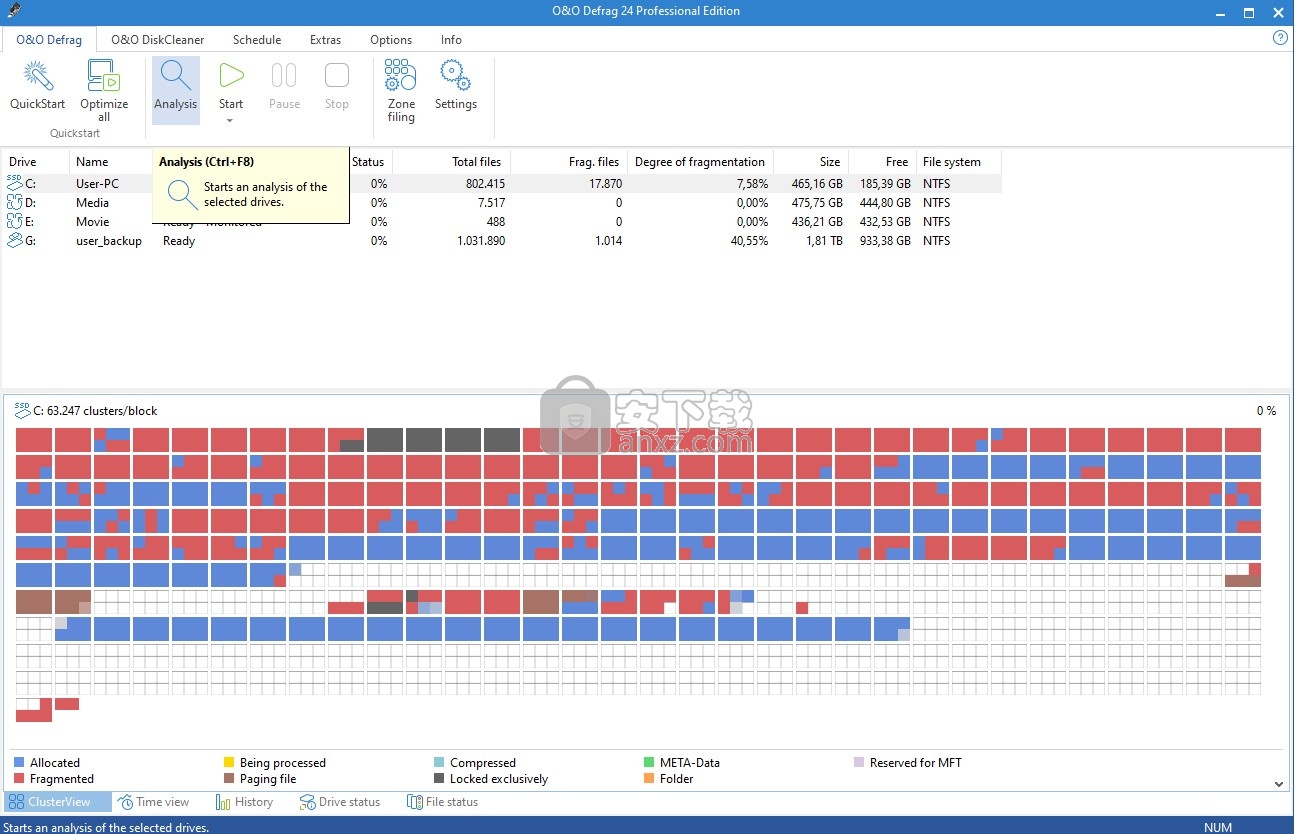Select the E: drive icon
Screen dimensions: 1296x834
15,221
